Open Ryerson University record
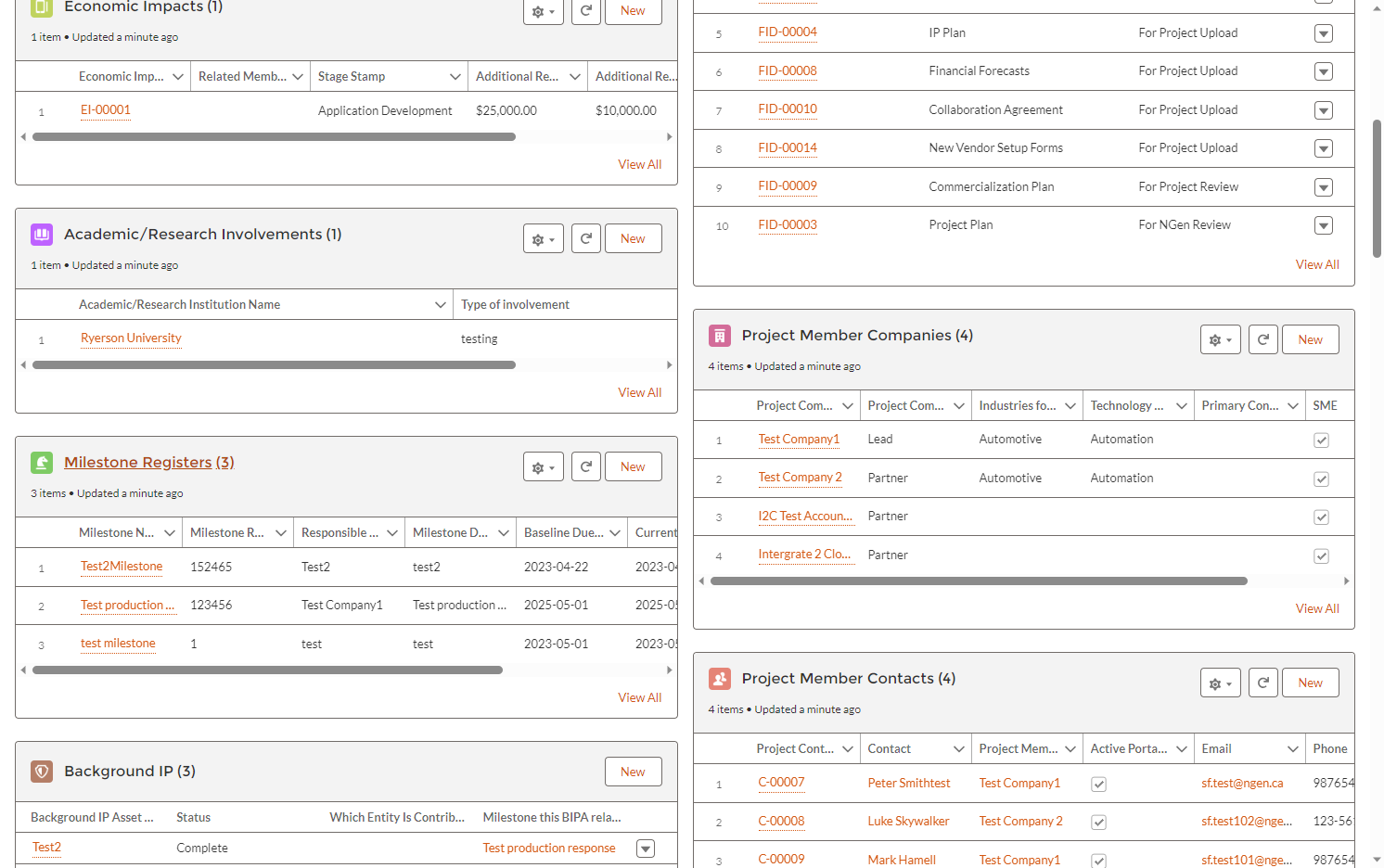The height and width of the screenshot is (868, 1384). tap(131, 338)
